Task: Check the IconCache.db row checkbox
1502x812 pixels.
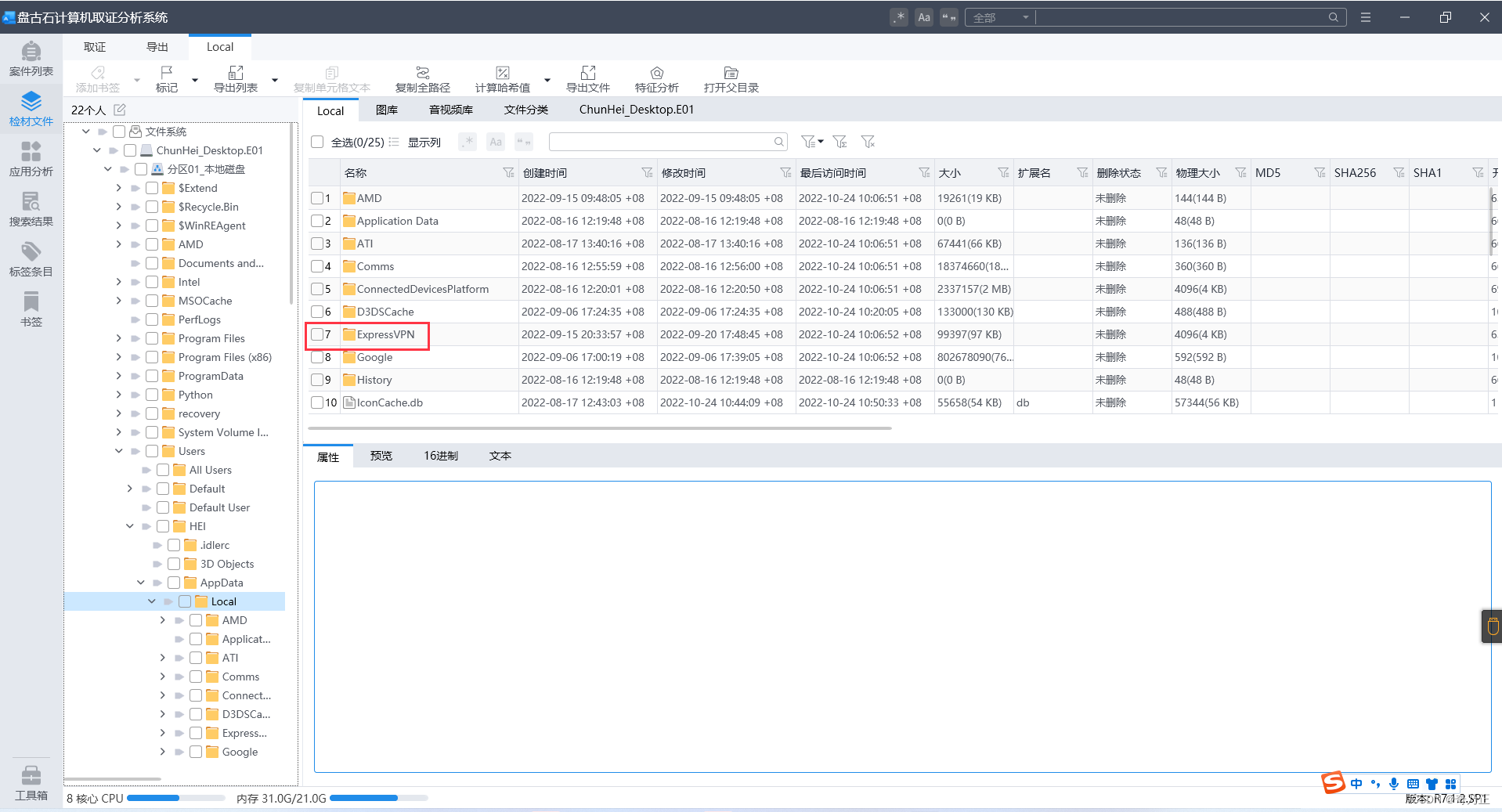Action: 317,402
